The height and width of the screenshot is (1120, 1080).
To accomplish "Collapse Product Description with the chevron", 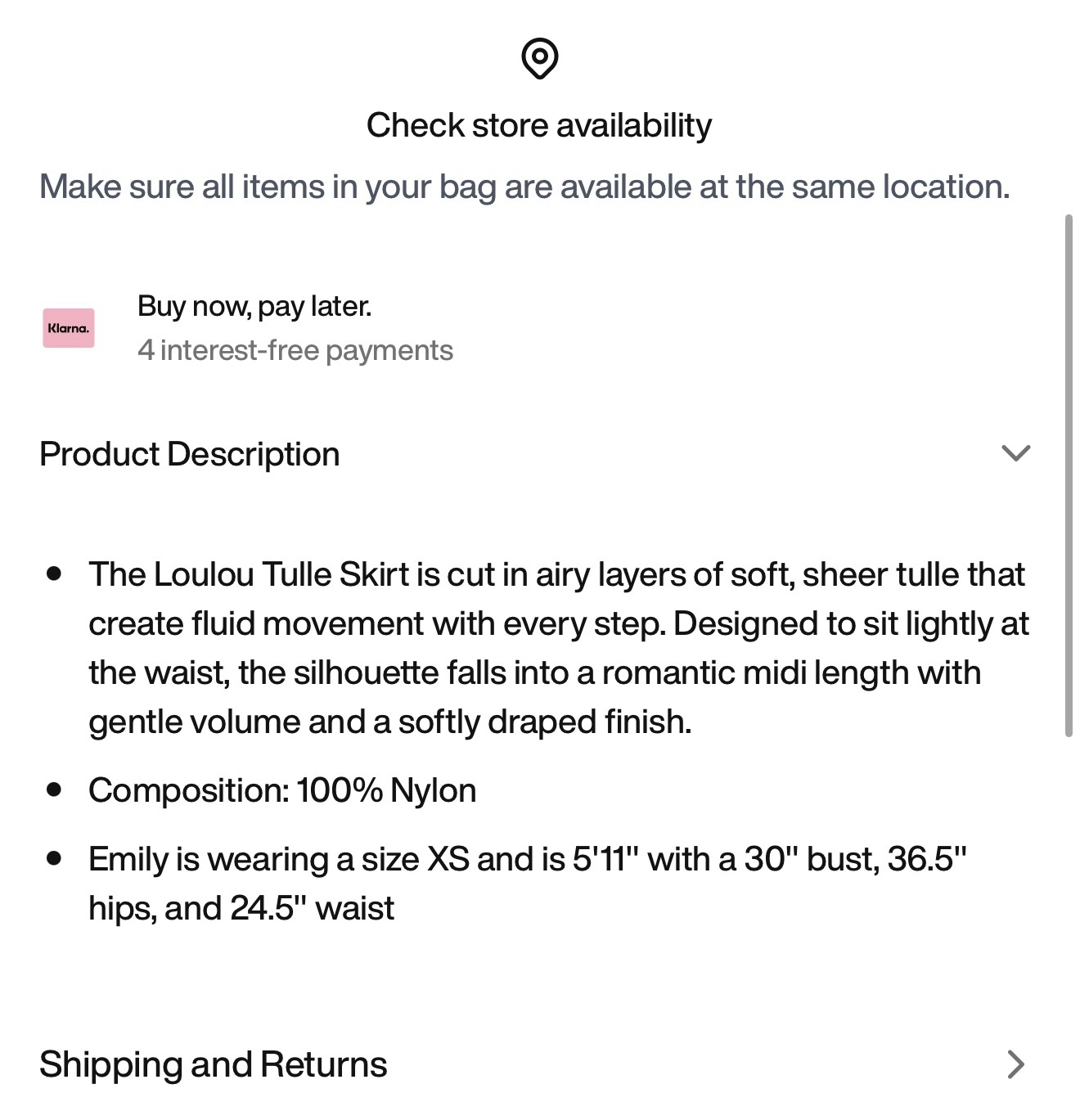I will 1015,453.
